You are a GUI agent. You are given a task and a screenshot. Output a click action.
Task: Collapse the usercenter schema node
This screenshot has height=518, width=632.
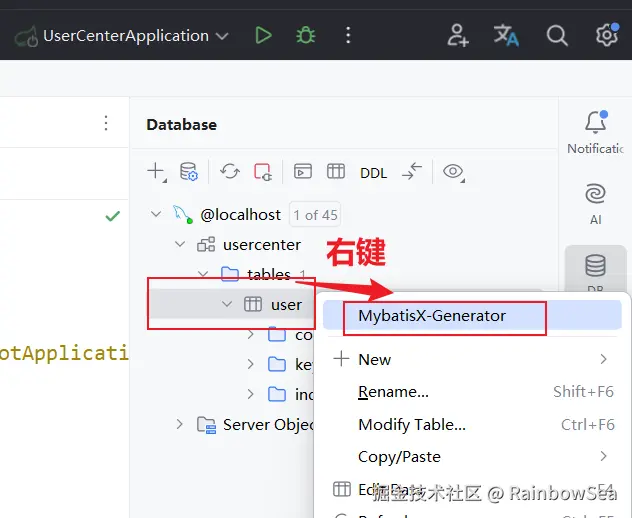point(180,244)
